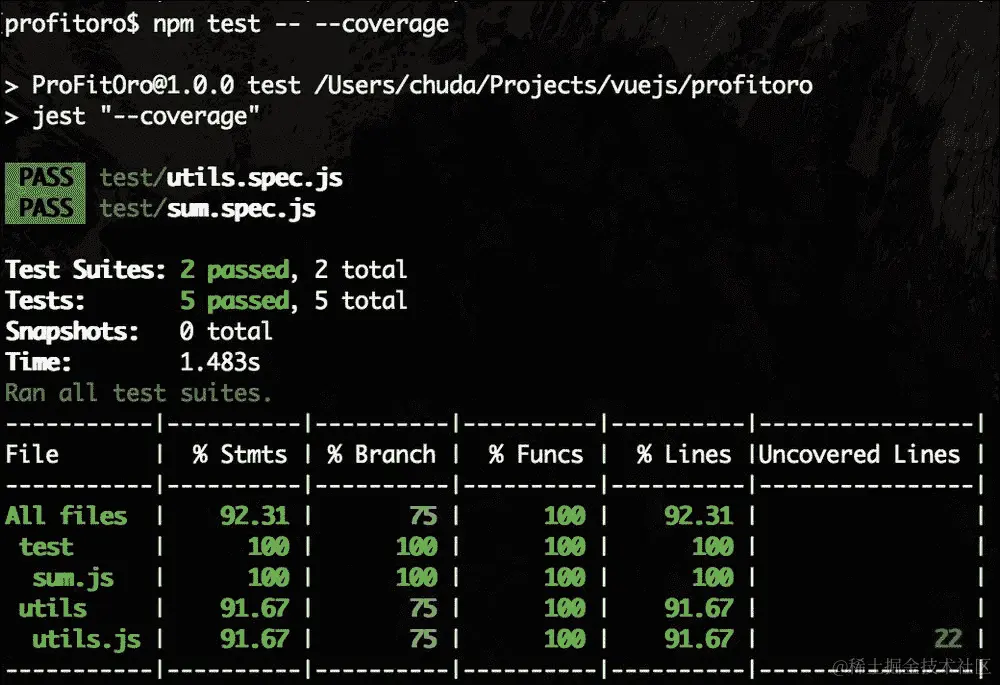
Task: Click the '% Lines' column header
Action: [x=684, y=454]
